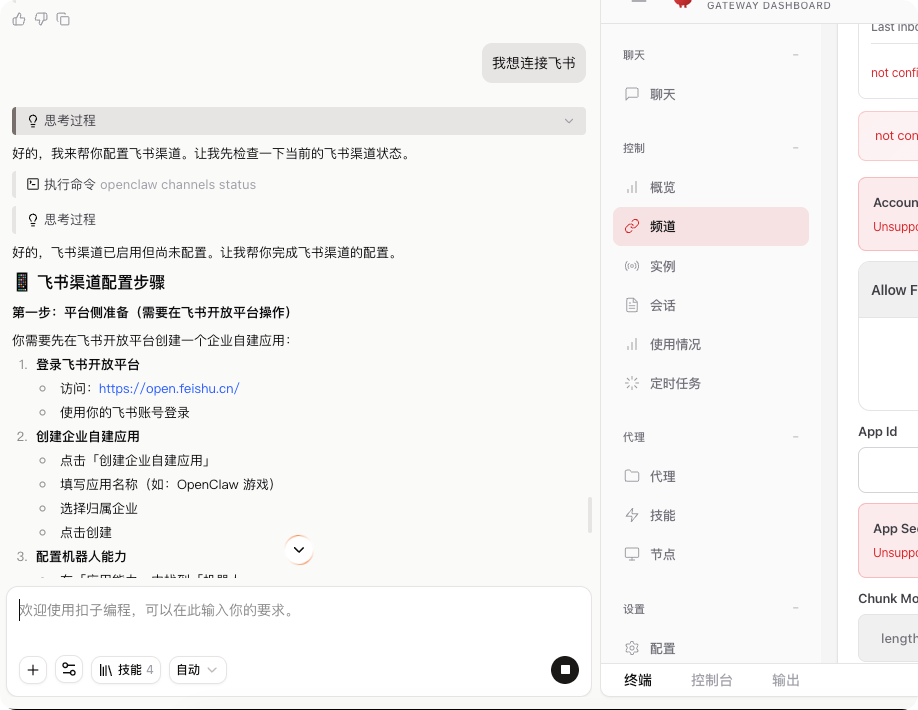Collapse the 代理 sidebar section

coord(796,437)
